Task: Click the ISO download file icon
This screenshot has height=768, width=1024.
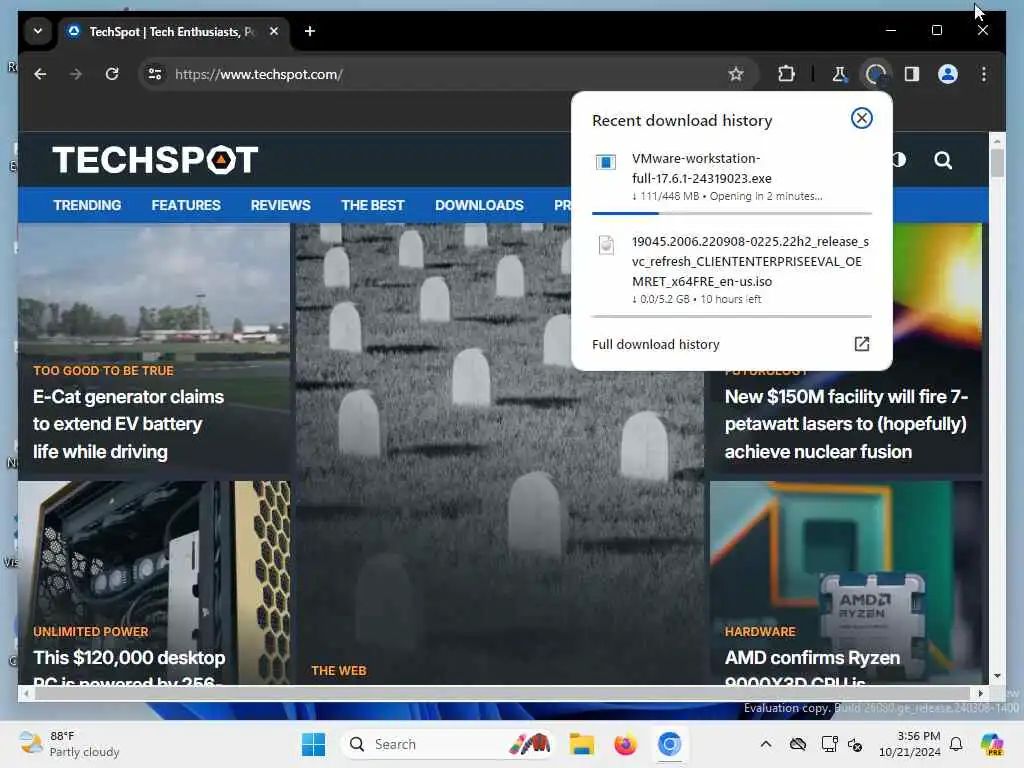Action: [x=606, y=245]
